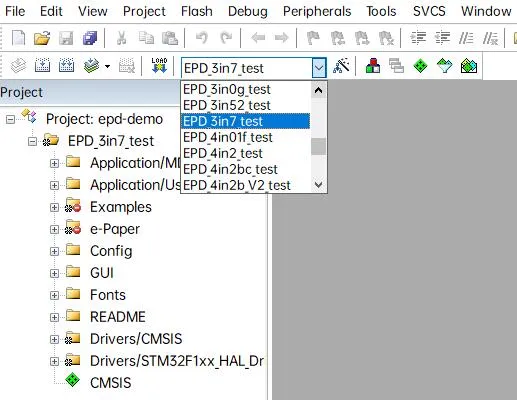The width and height of the screenshot is (517, 400).
Task: Go to previous bookmark icon
Action: click(x=338, y=38)
